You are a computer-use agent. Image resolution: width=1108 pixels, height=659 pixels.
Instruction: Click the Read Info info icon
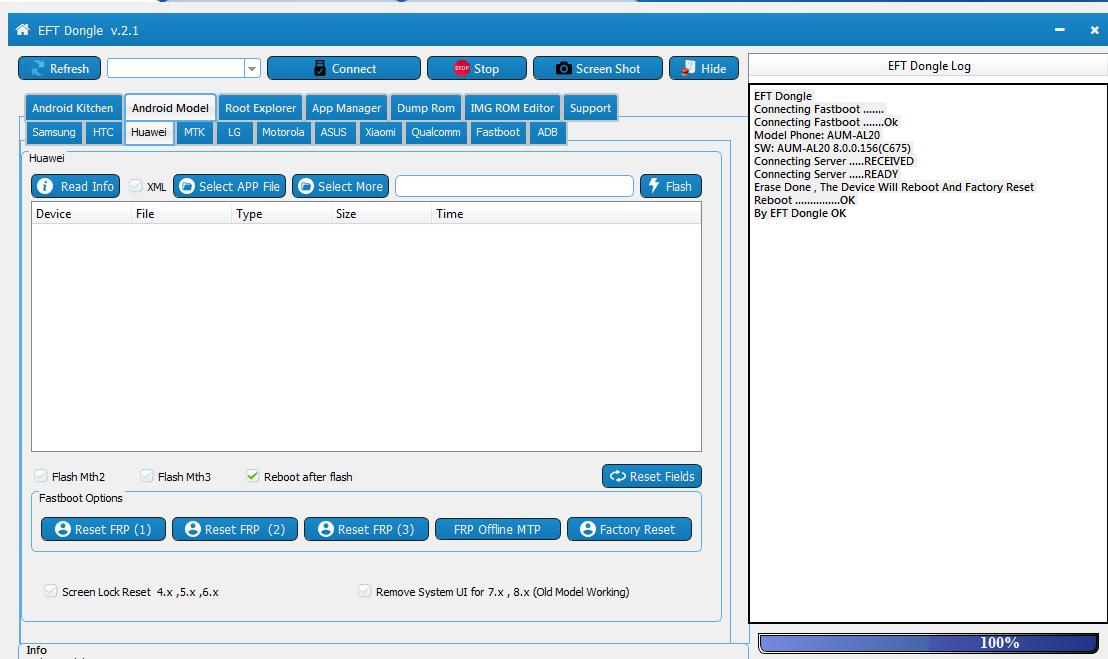point(45,186)
